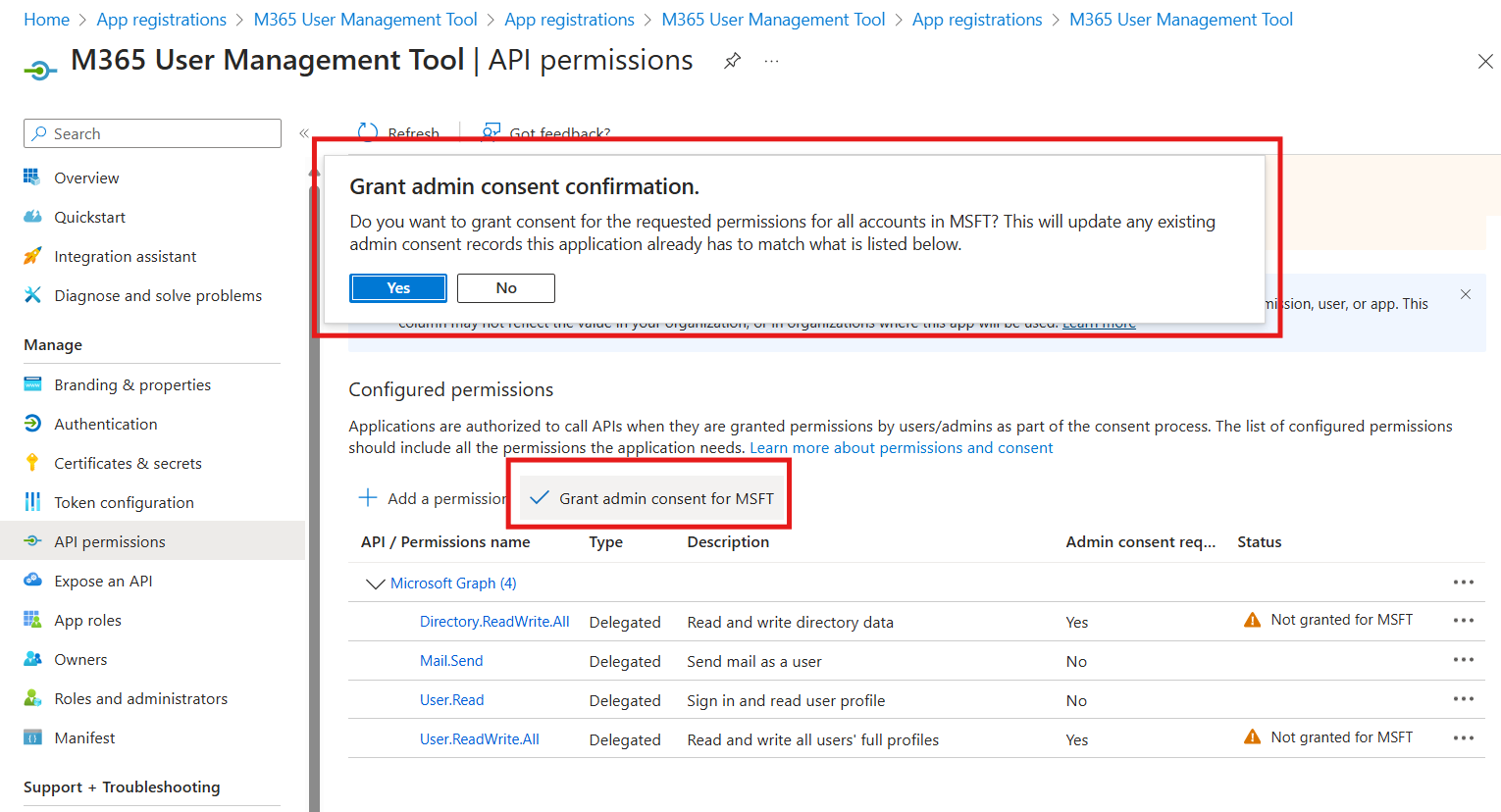Collapse the sidebar with double chevron
1501x812 pixels.
(304, 133)
